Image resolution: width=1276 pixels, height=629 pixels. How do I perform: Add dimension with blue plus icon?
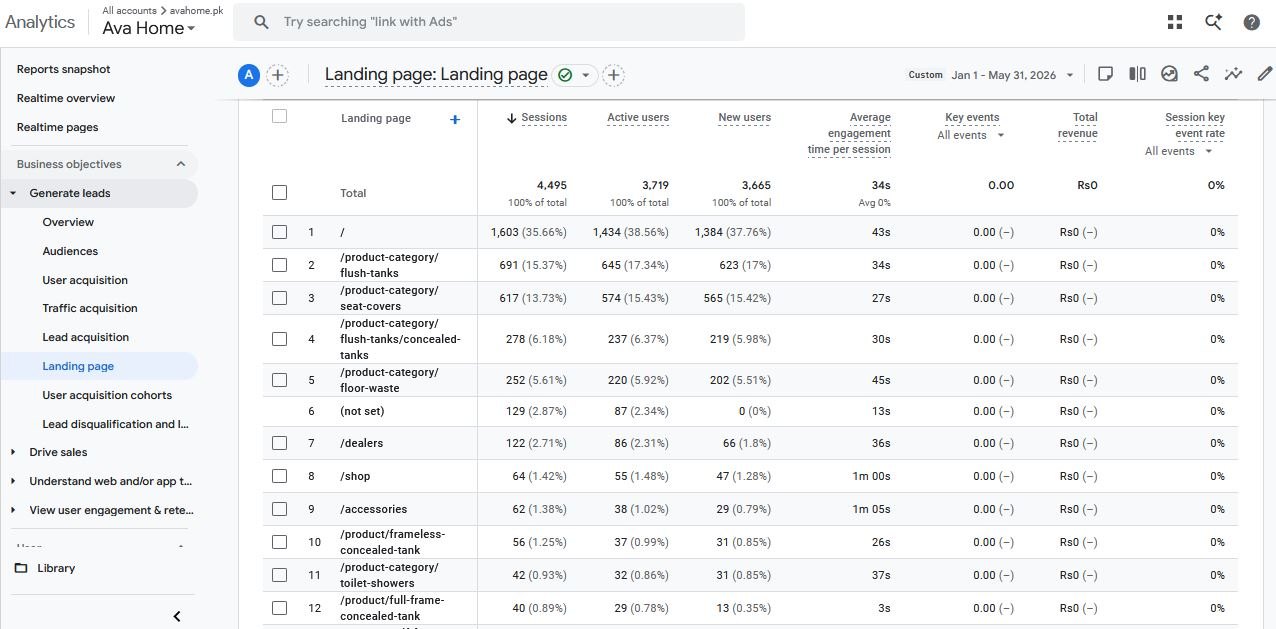pos(455,119)
